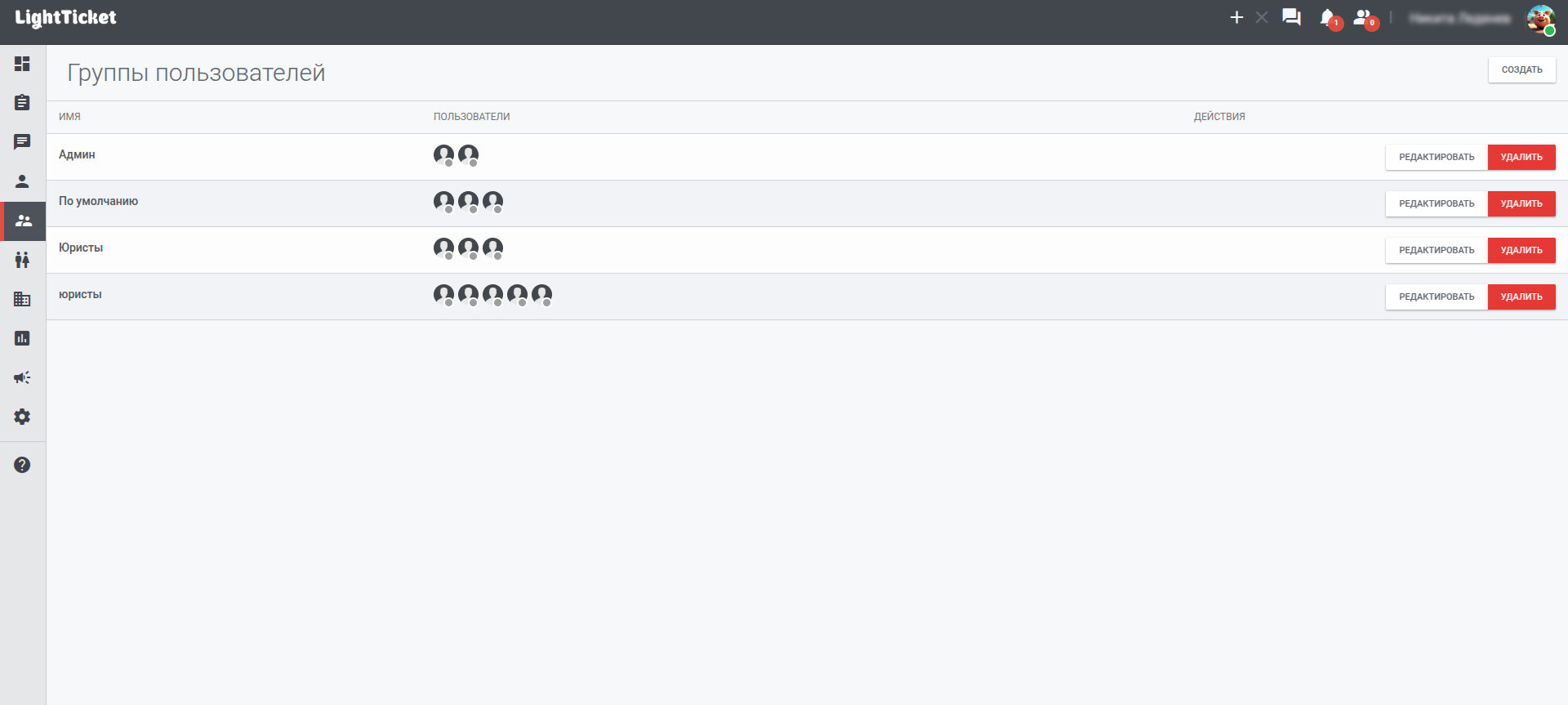Click first user avatar in Админ row
Image resolution: width=1568 pixels, height=705 pixels.
443,154
